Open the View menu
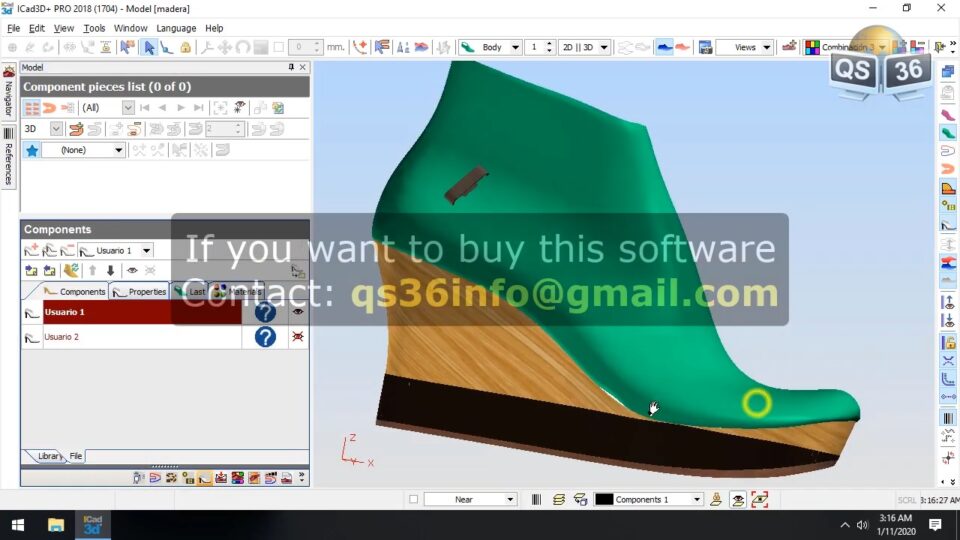This screenshot has width=960, height=540. point(64,28)
